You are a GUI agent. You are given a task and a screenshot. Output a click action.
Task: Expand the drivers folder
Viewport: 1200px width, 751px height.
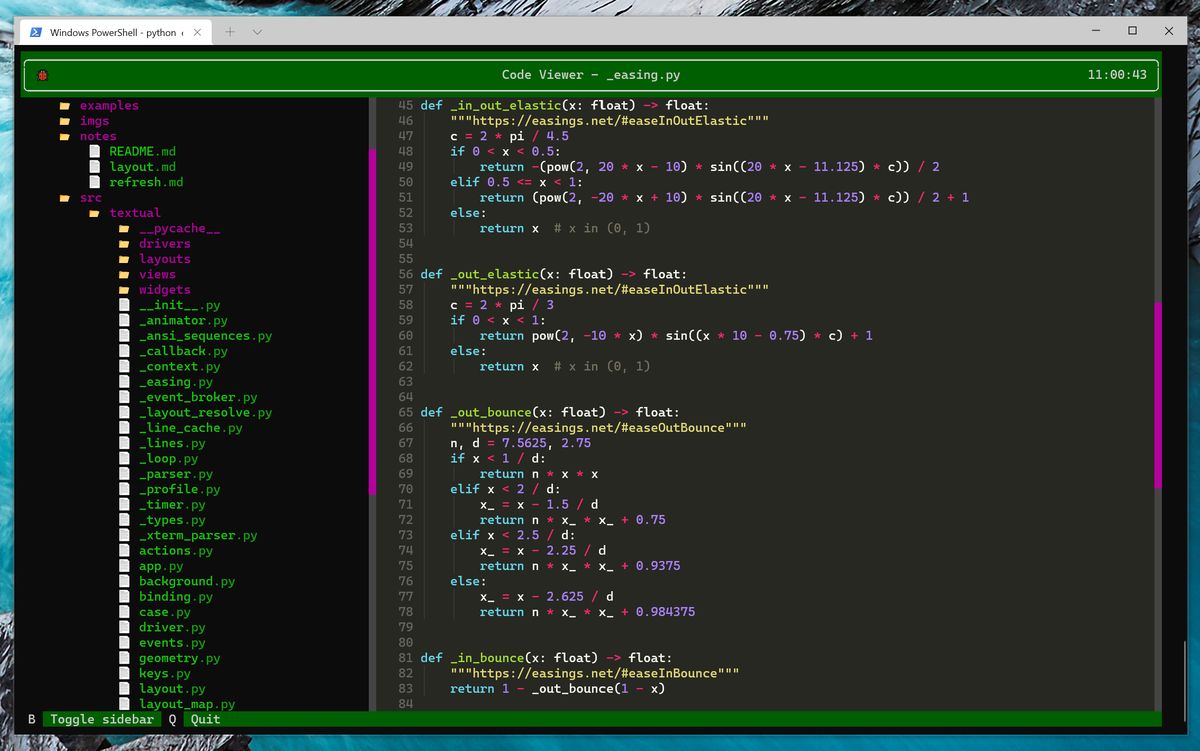(x=165, y=244)
